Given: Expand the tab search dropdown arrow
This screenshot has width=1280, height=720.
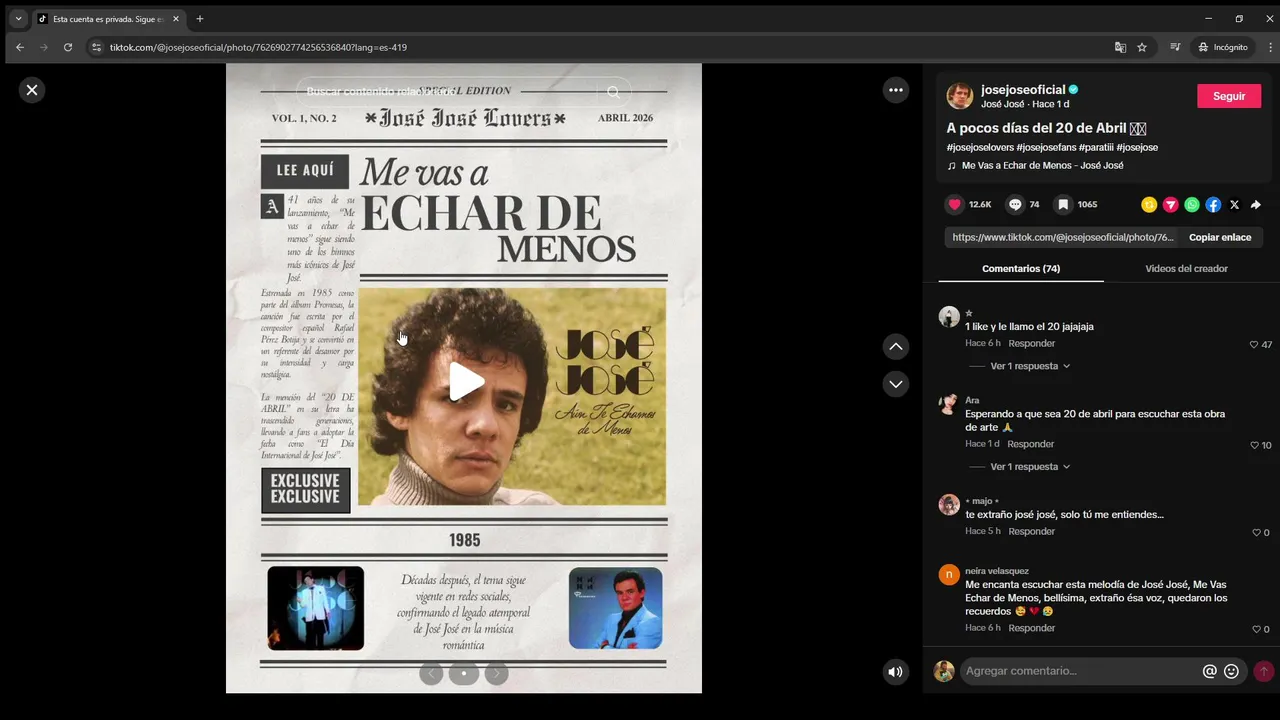Looking at the screenshot, I should point(18,19).
